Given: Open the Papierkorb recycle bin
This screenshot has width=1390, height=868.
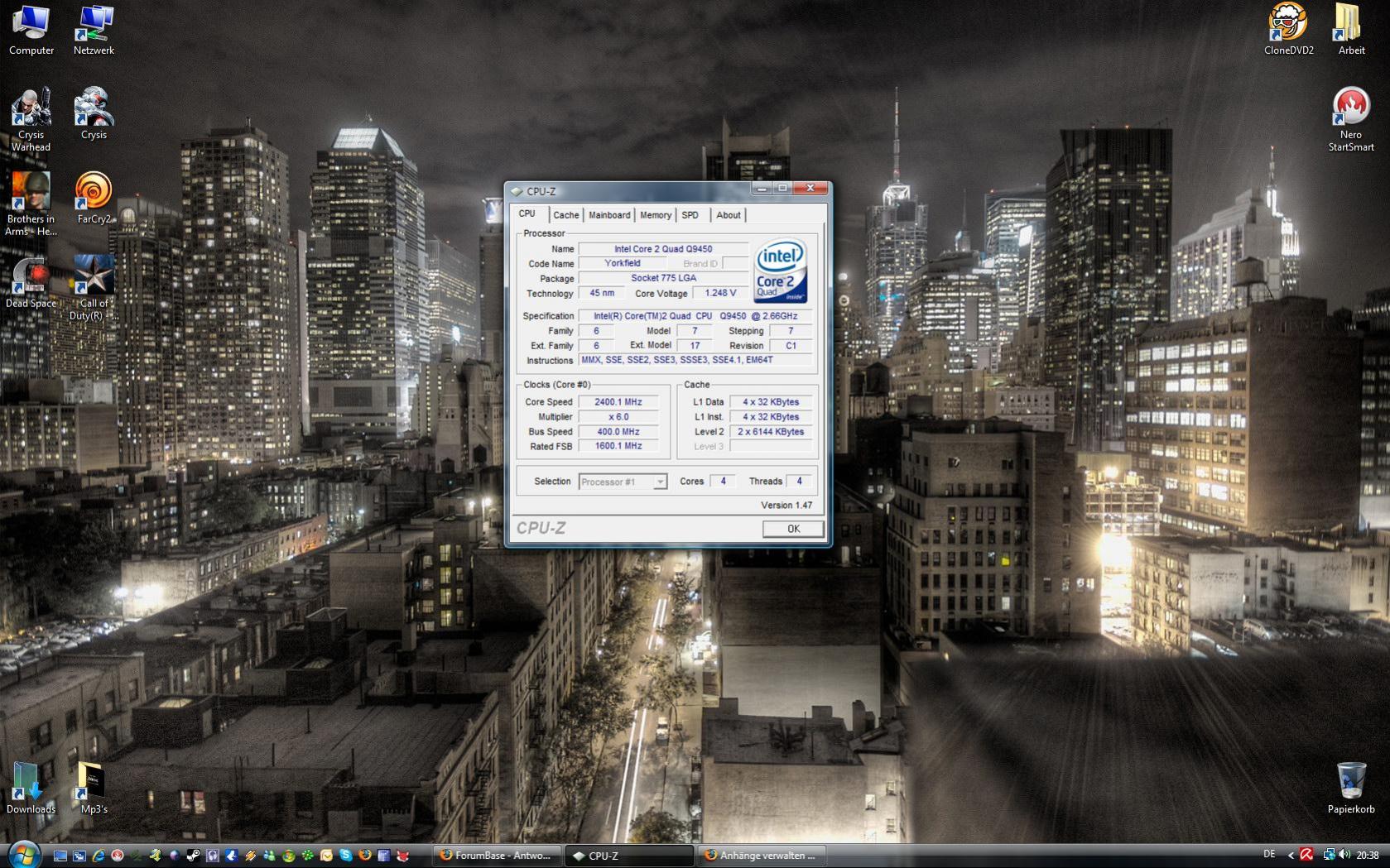Looking at the screenshot, I should coord(1351,788).
